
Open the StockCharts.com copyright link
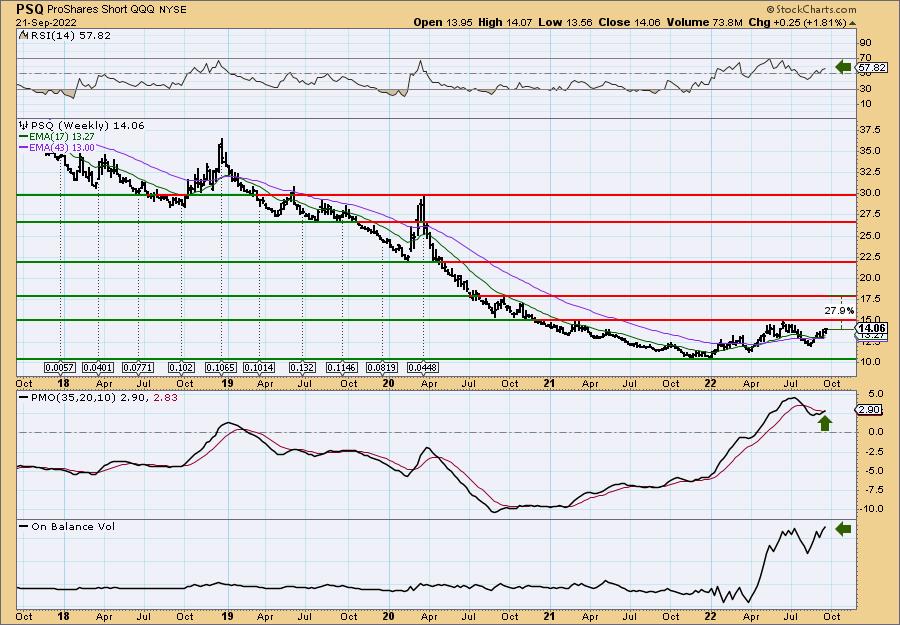pos(811,9)
